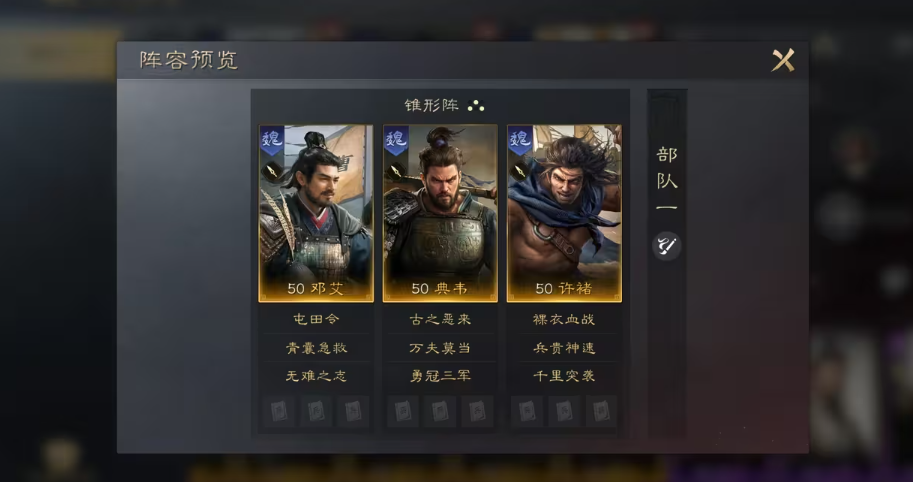View the 古之恶来 skill

point(440,320)
